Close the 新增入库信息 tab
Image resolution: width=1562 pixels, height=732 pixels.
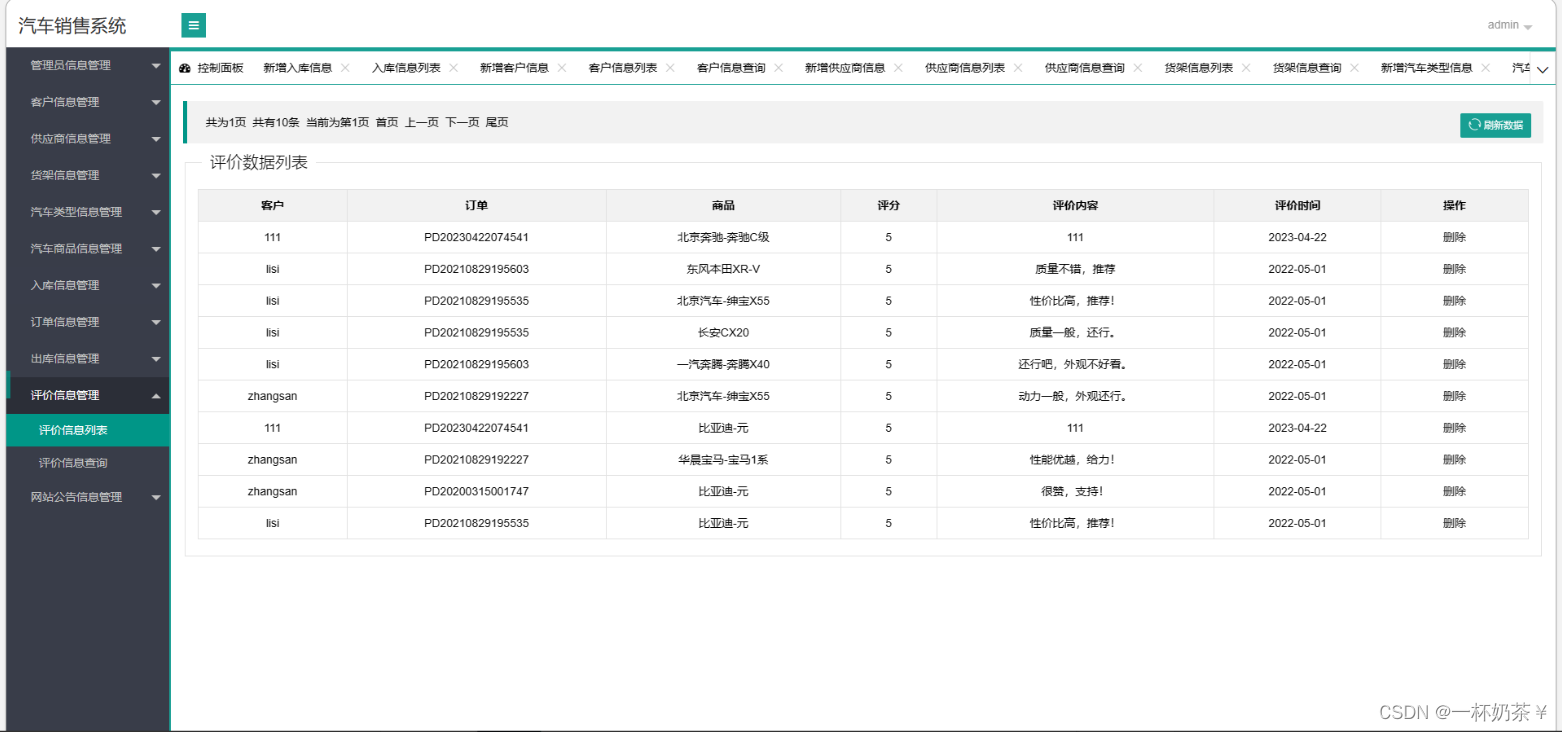click(x=345, y=68)
